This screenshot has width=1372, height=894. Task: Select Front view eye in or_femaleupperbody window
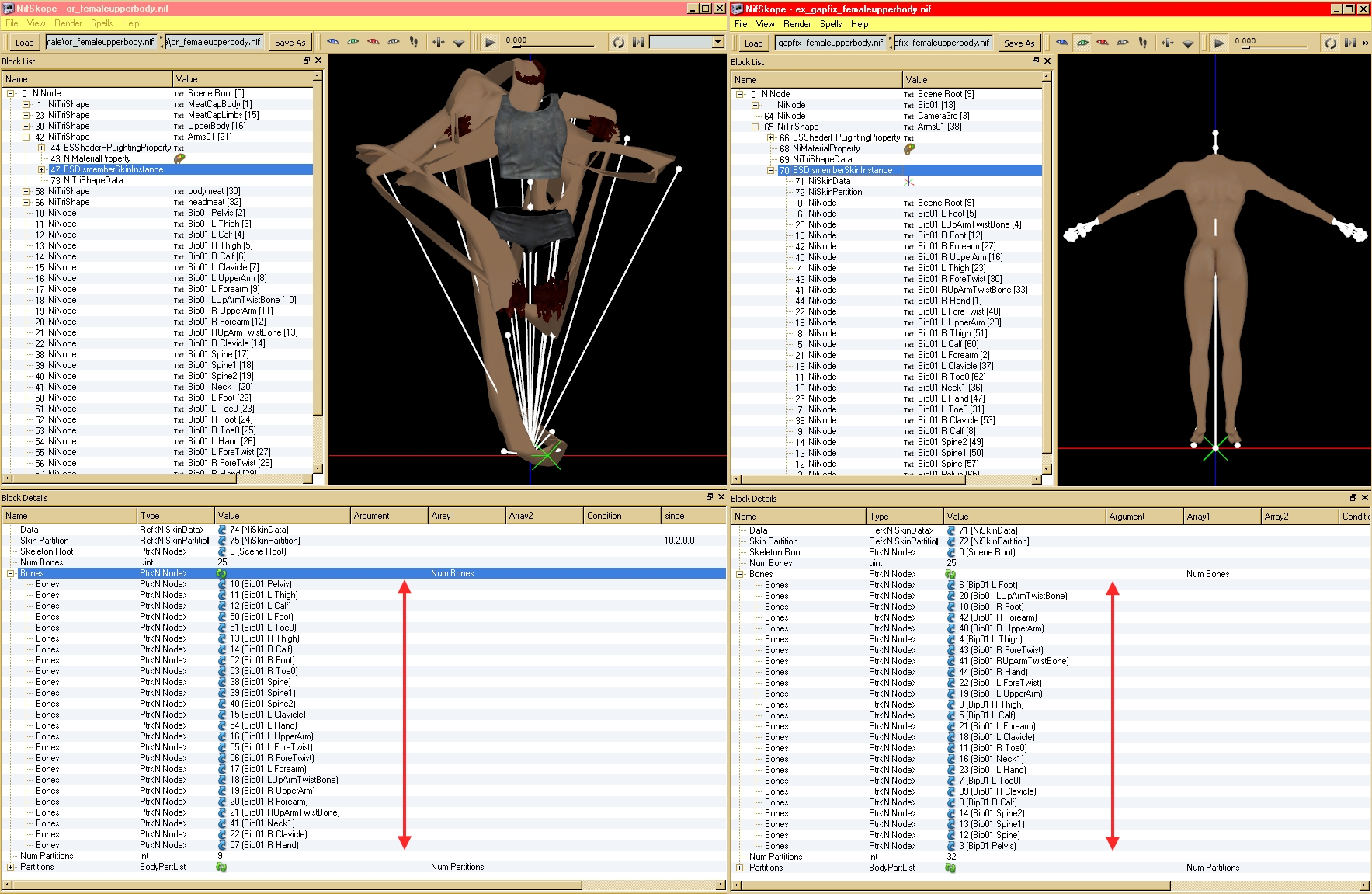click(x=353, y=42)
